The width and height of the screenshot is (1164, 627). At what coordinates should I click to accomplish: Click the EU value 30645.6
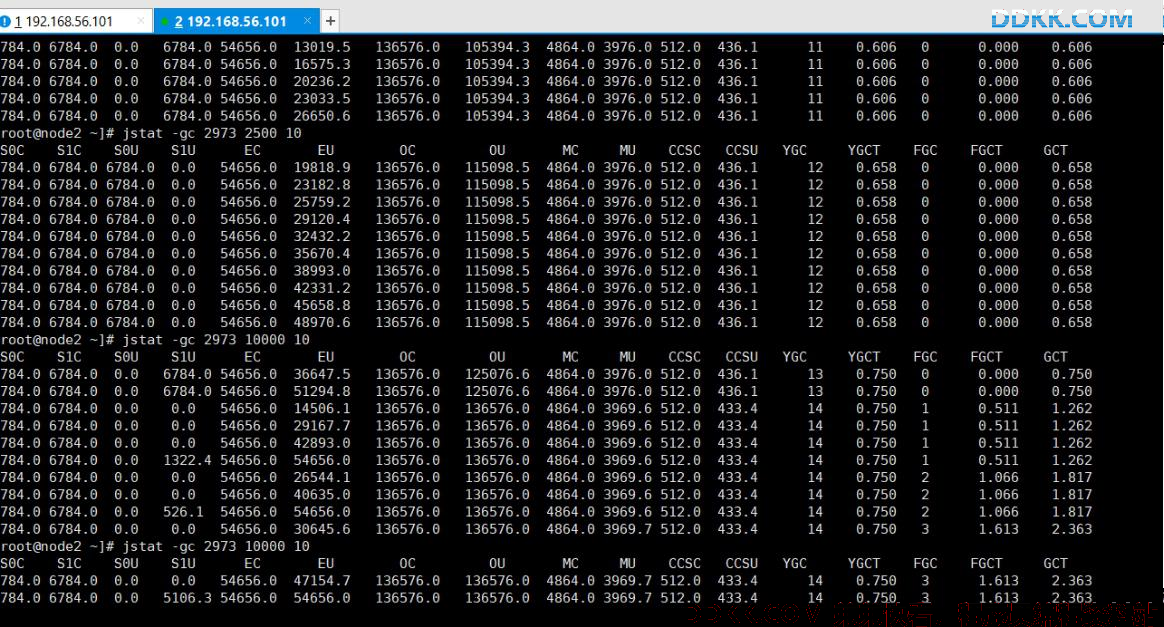tap(322, 529)
